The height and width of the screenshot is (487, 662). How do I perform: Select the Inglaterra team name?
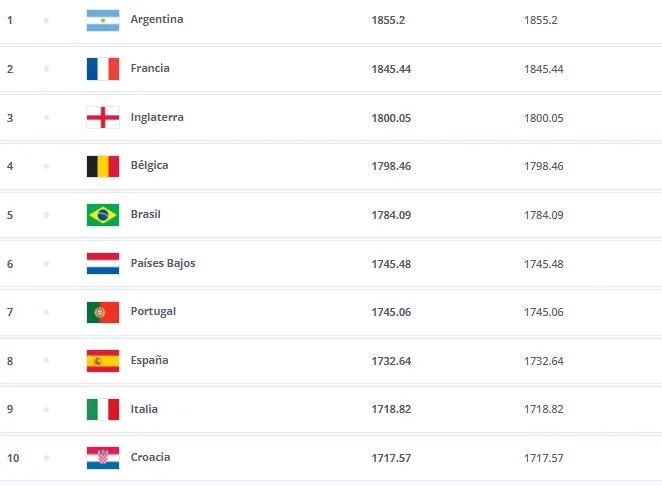click(157, 117)
